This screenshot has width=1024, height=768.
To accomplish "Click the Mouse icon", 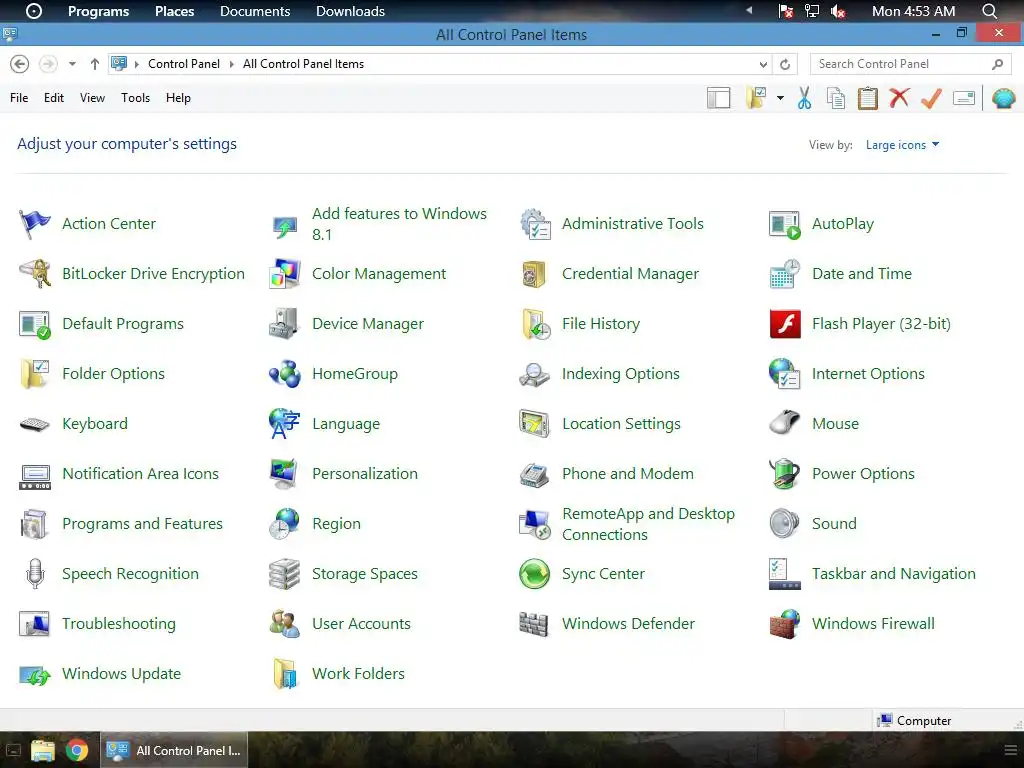I will (785, 424).
